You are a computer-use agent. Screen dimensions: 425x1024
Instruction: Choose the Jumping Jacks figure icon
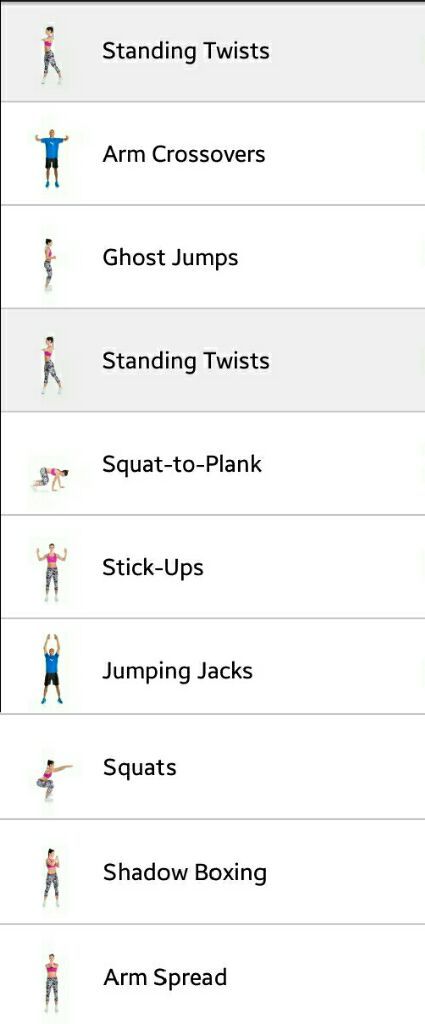pos(52,668)
